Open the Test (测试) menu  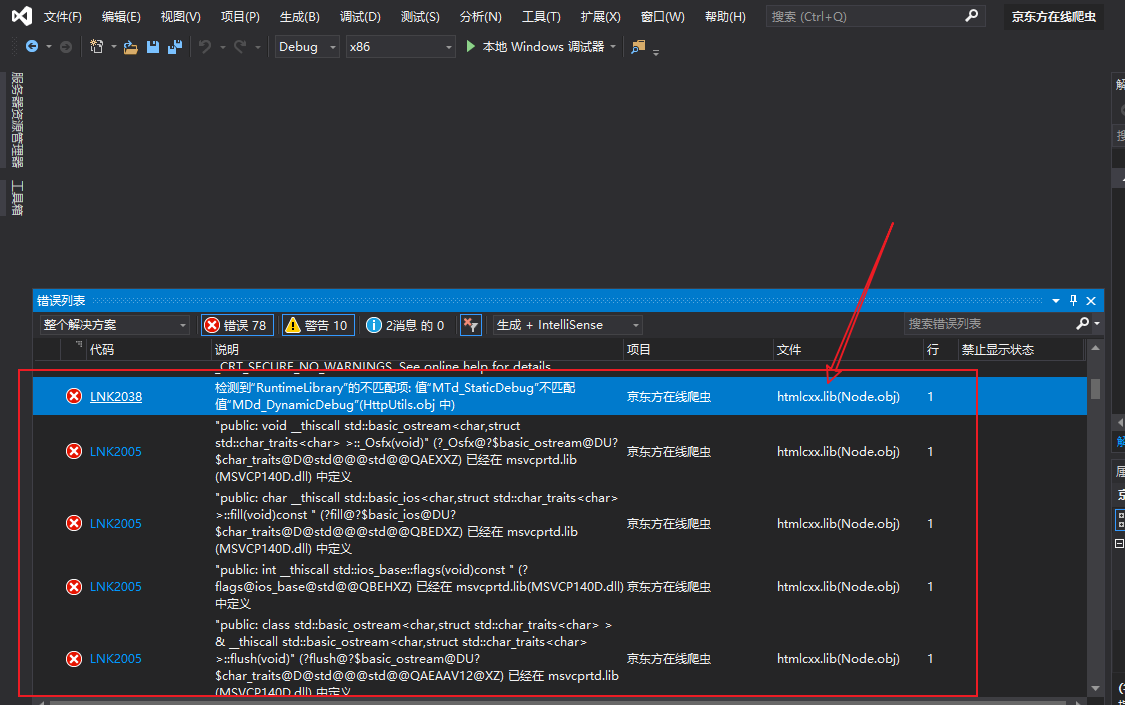420,16
